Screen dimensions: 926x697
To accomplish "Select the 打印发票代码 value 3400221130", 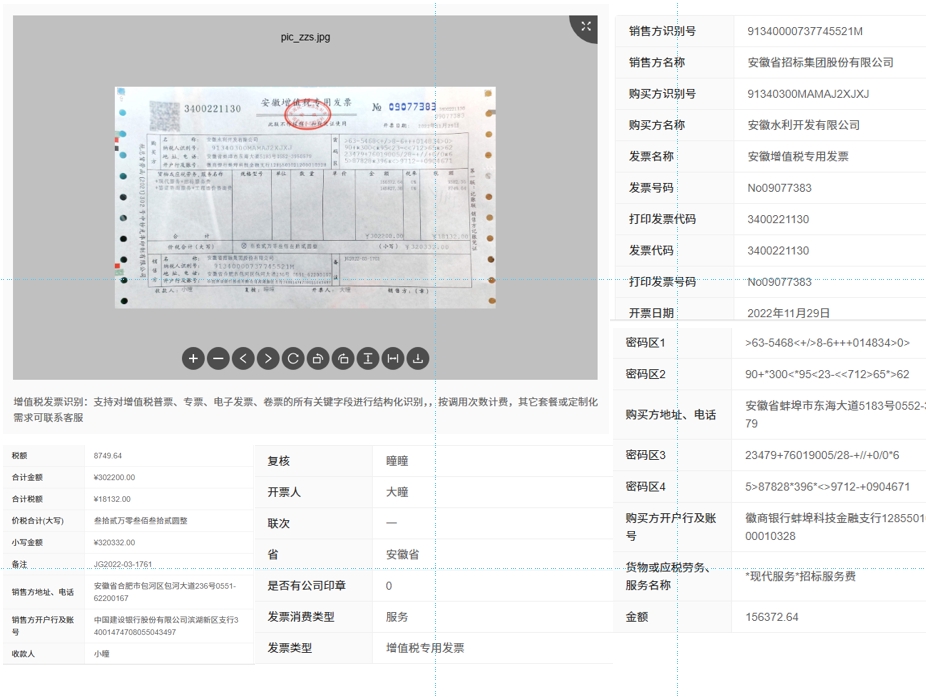I will (778, 219).
